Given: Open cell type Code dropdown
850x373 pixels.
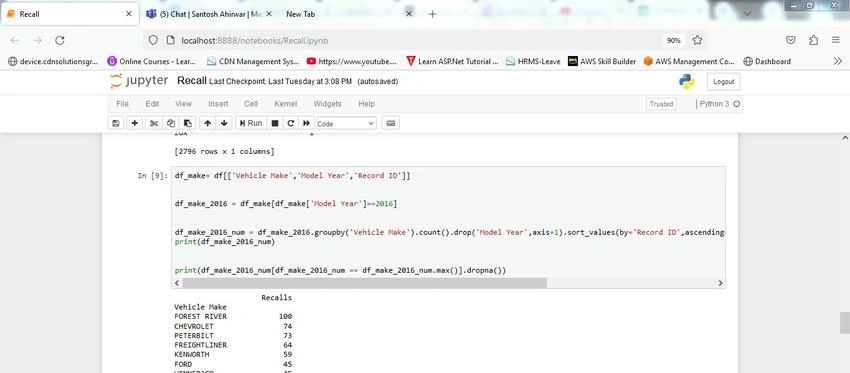Looking at the screenshot, I should pyautogui.click(x=346, y=124).
